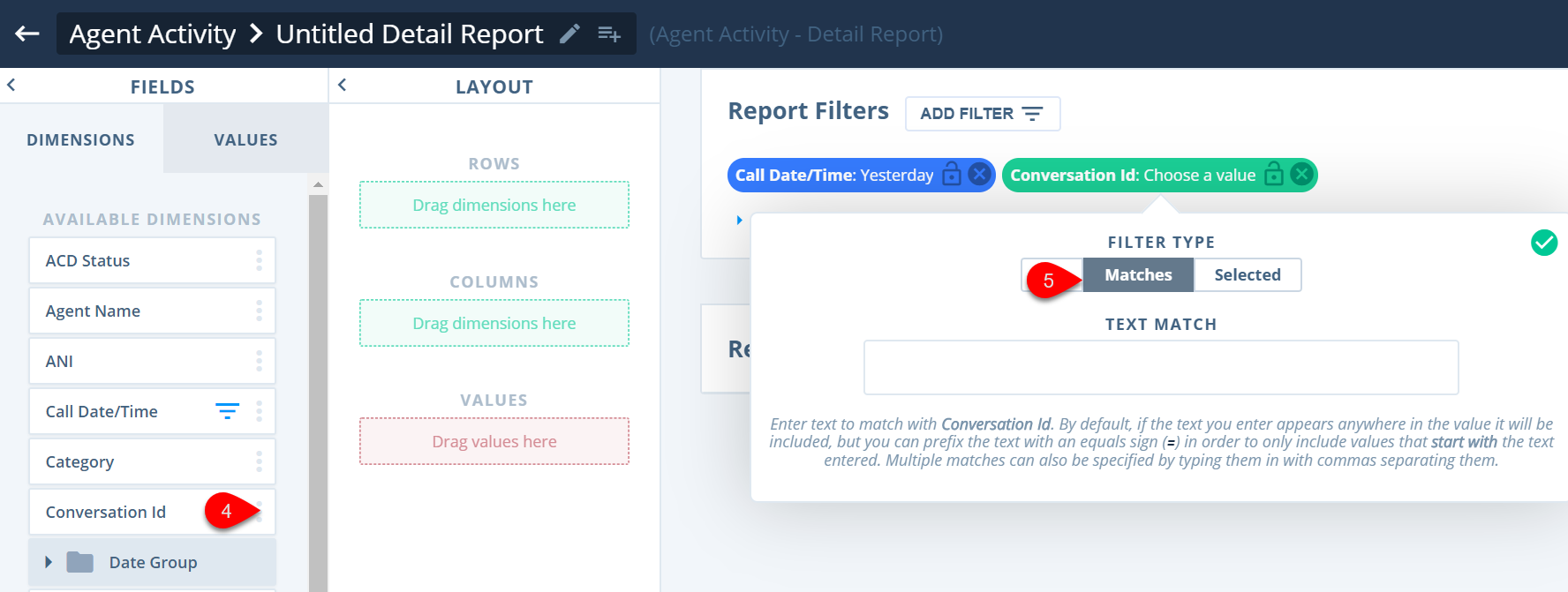Open ANI drag handle menu
Viewport: 1568px width, 592px height.
(x=259, y=361)
